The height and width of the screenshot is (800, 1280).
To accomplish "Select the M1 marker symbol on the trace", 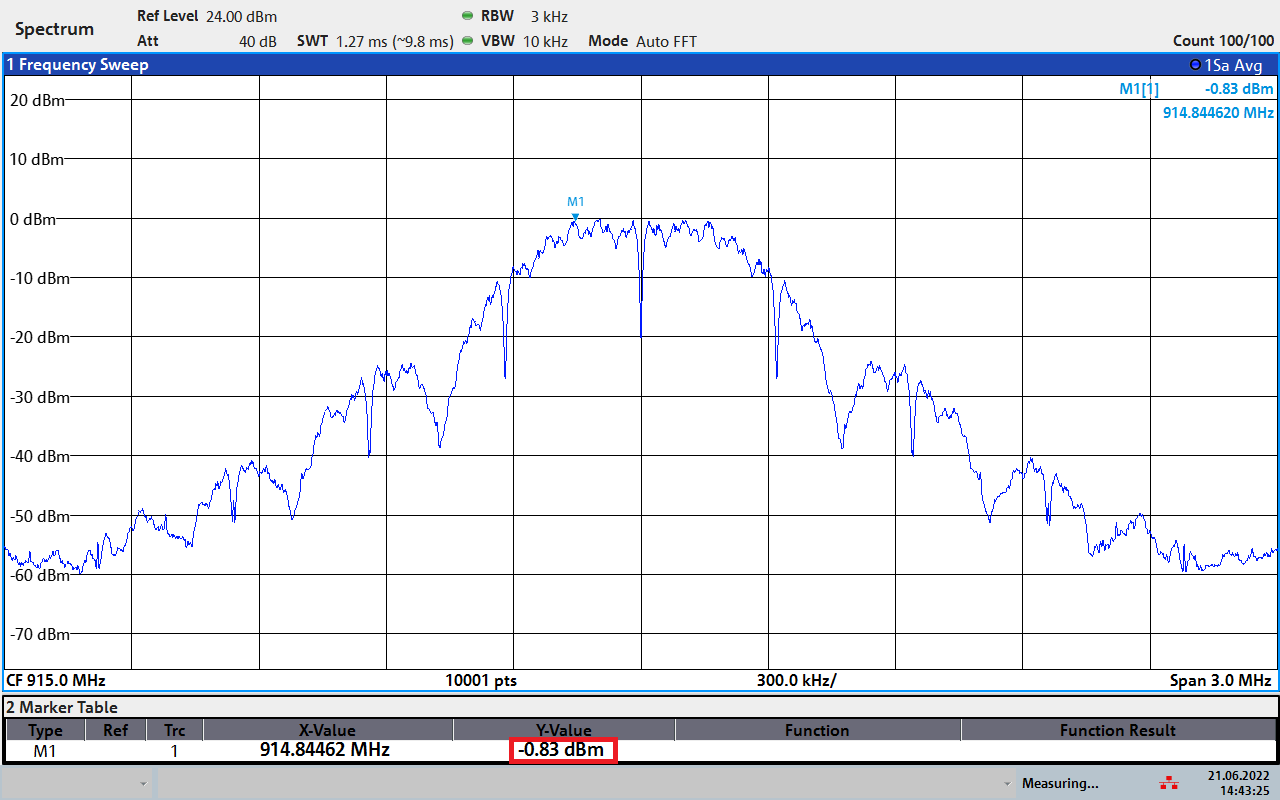I will (x=575, y=214).
